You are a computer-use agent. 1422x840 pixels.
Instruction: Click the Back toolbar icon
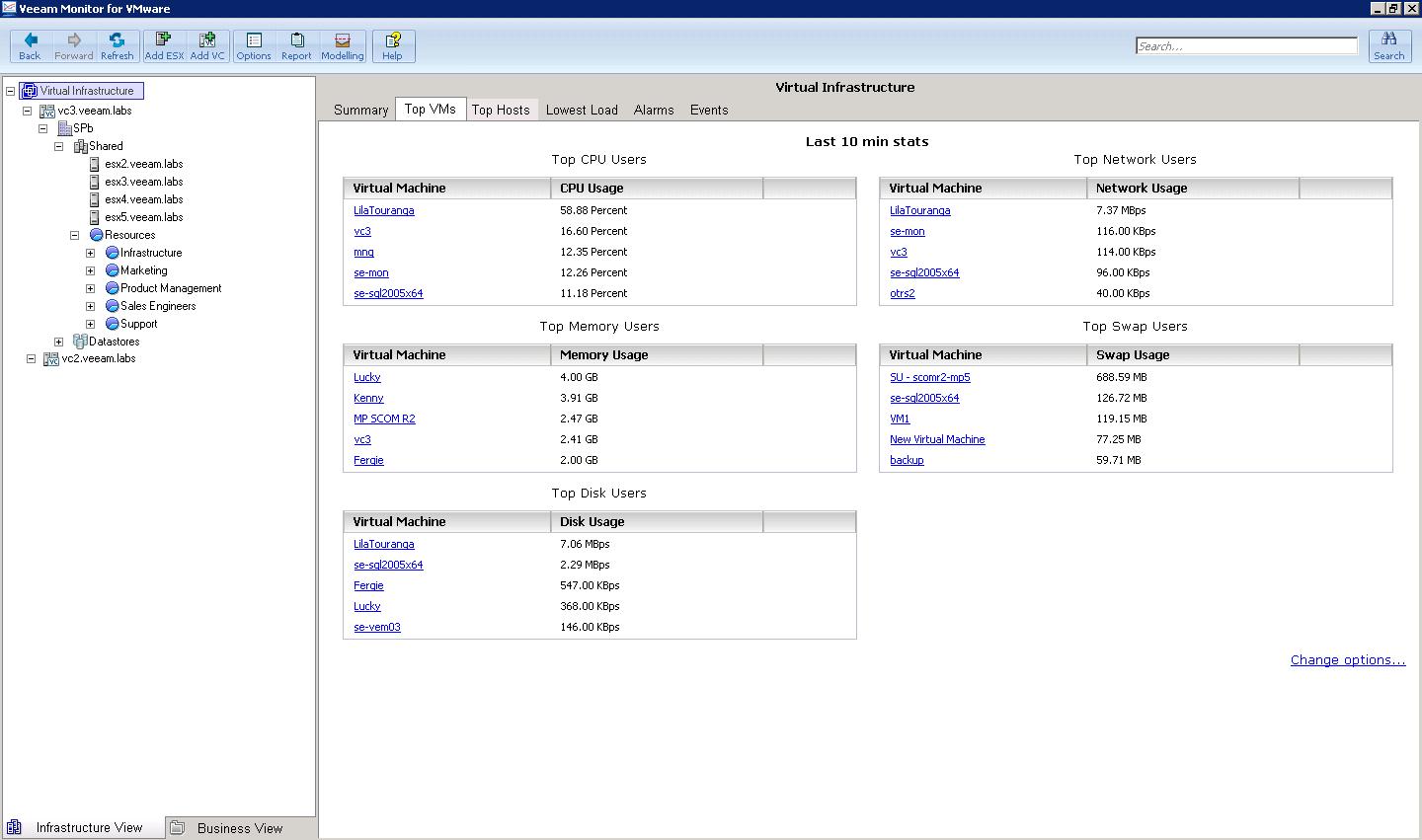30,46
